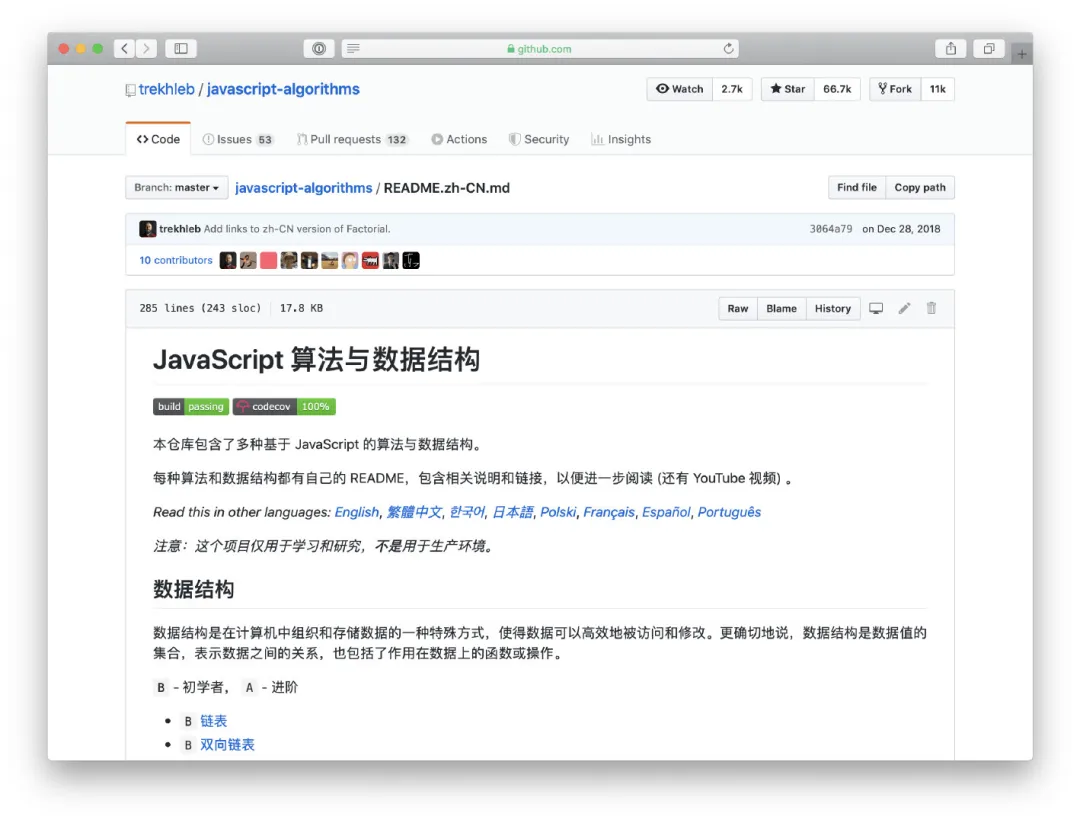Image resolution: width=1080 pixels, height=823 pixels.
Task: Switch to the Issues tab
Action: (x=238, y=139)
